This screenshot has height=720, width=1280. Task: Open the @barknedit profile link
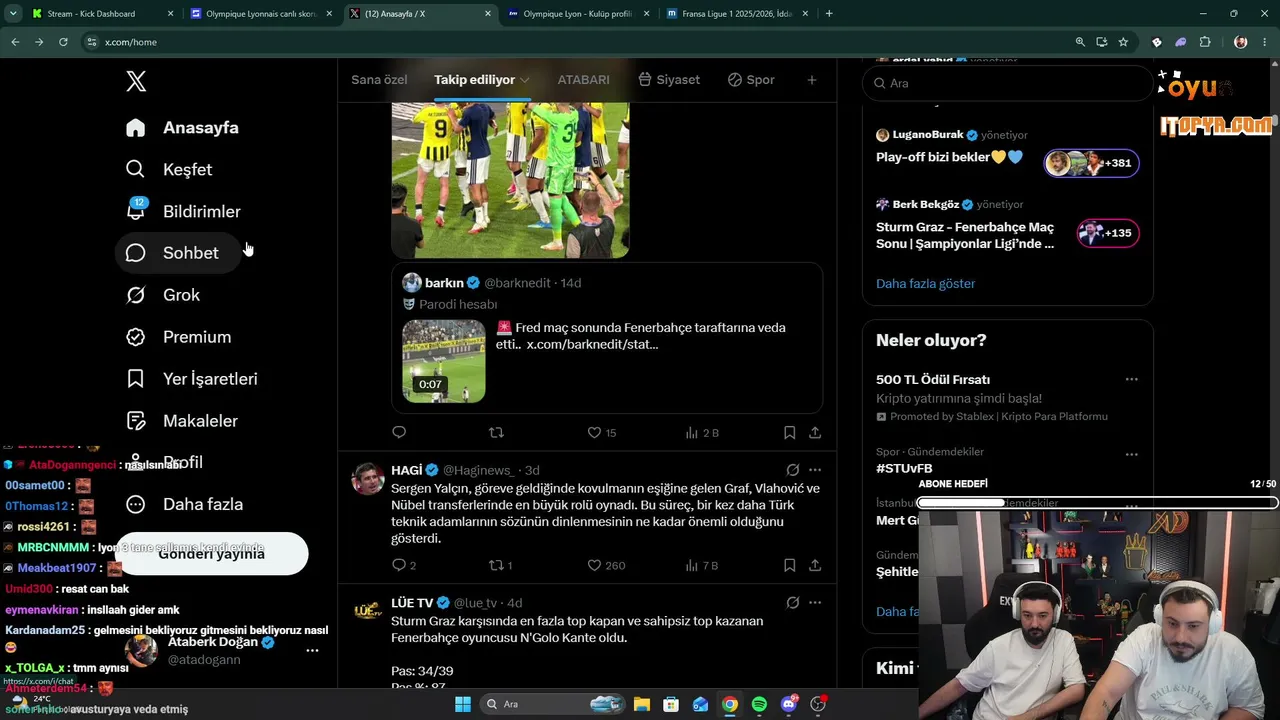517,283
